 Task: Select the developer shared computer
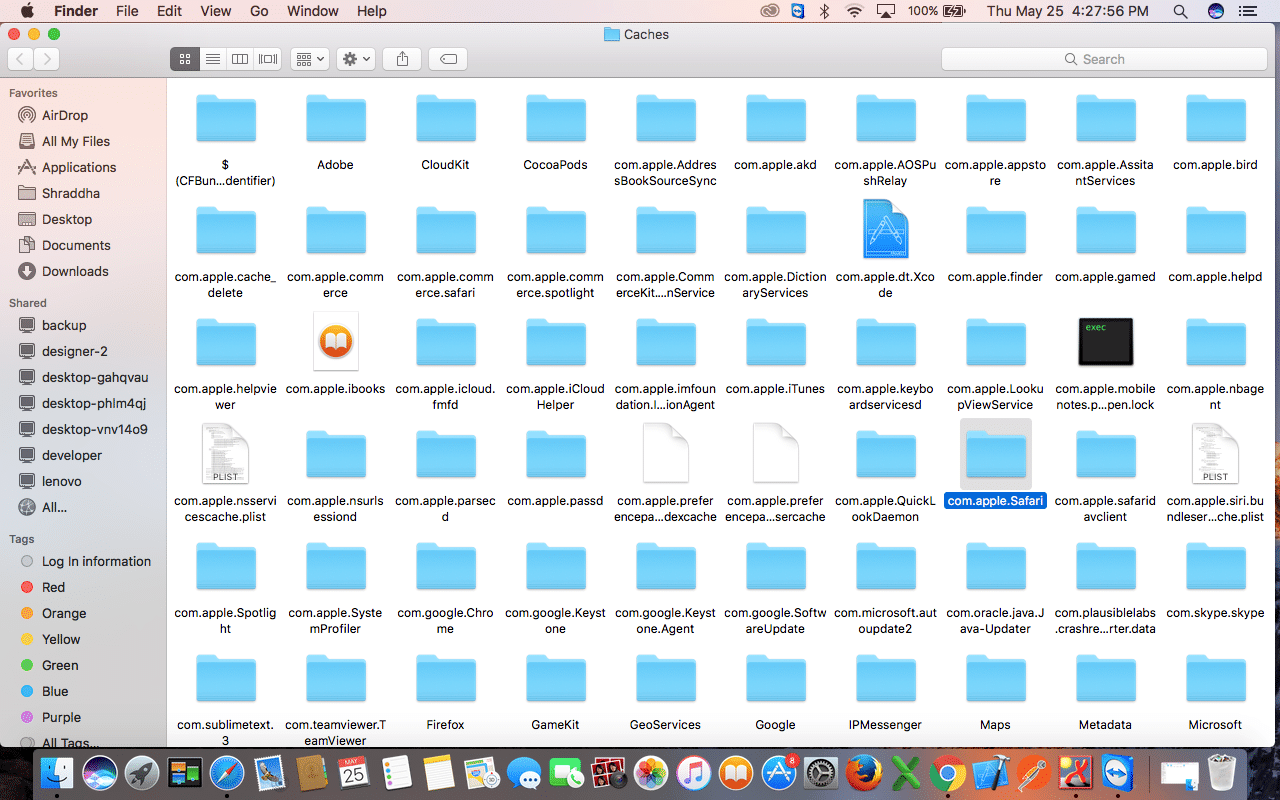pyautogui.click(x=72, y=455)
